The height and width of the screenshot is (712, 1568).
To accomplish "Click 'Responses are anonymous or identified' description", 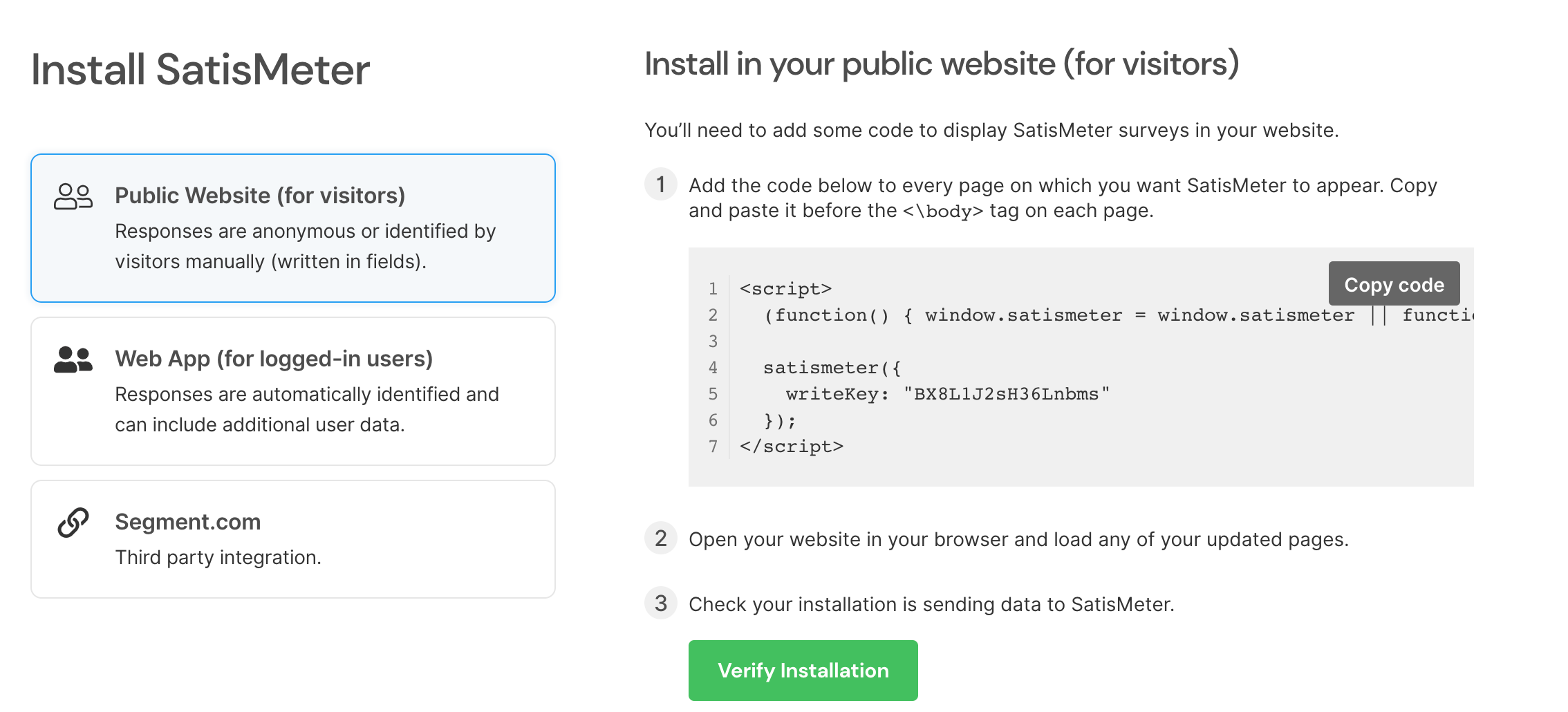I will coord(306,246).
